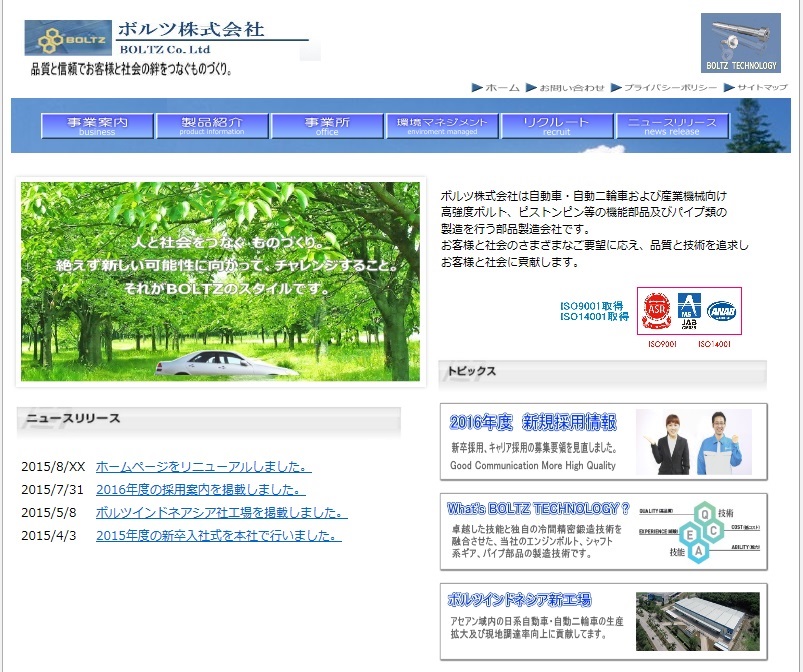
Task: Click ISO14001取得 text
Action: tap(594, 317)
